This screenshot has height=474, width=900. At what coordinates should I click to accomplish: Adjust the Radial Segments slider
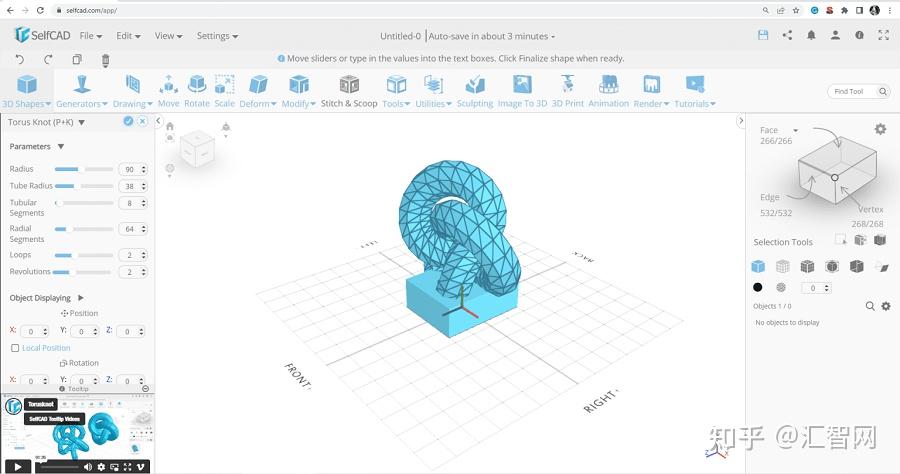pos(84,229)
